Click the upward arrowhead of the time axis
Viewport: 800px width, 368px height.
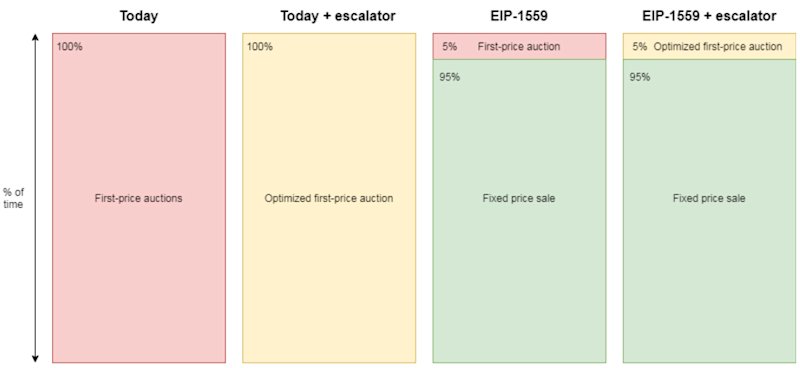[x=35, y=39]
